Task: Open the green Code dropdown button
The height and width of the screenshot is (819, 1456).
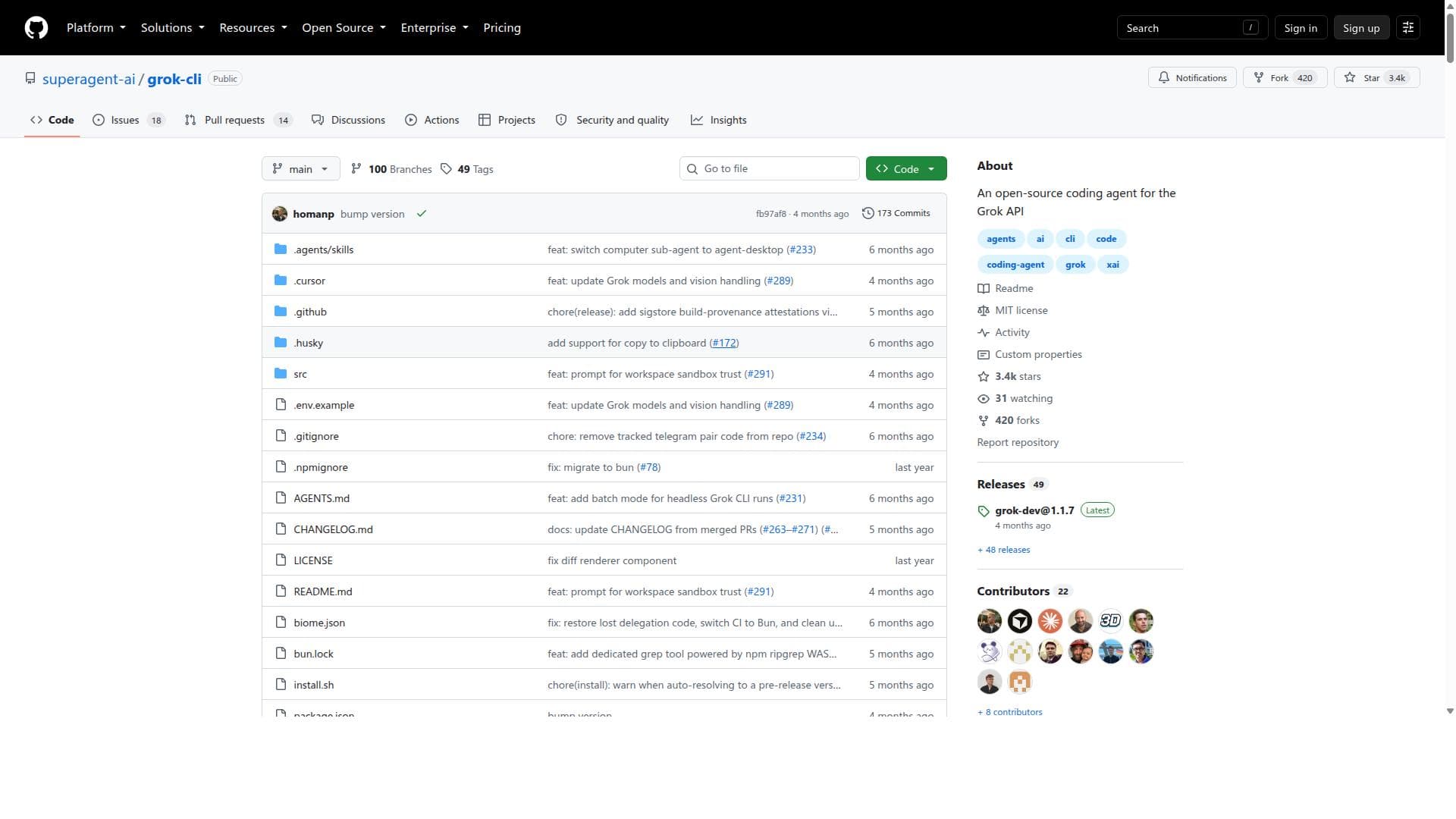Action: point(906,169)
